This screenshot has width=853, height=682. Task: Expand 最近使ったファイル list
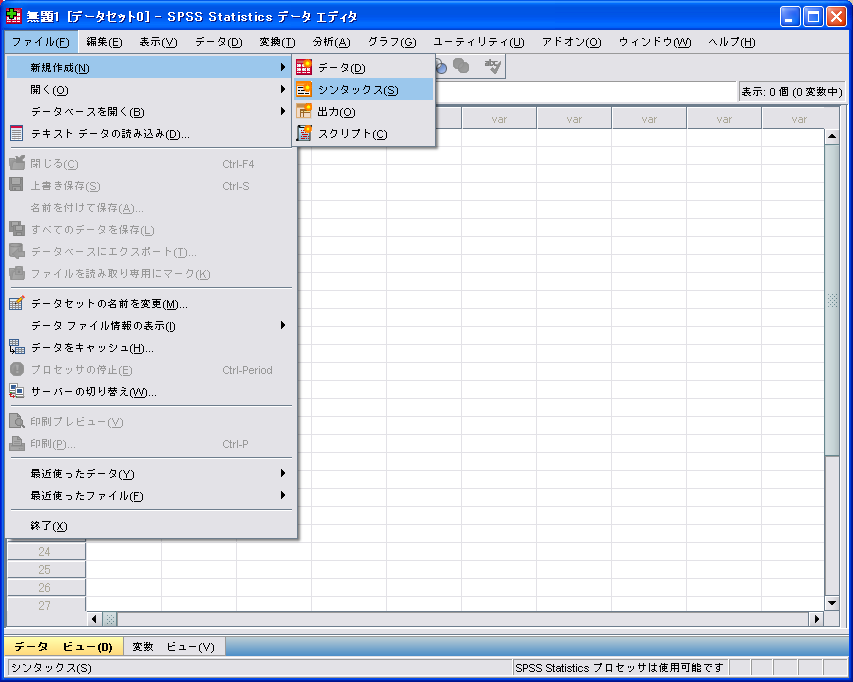[87, 496]
